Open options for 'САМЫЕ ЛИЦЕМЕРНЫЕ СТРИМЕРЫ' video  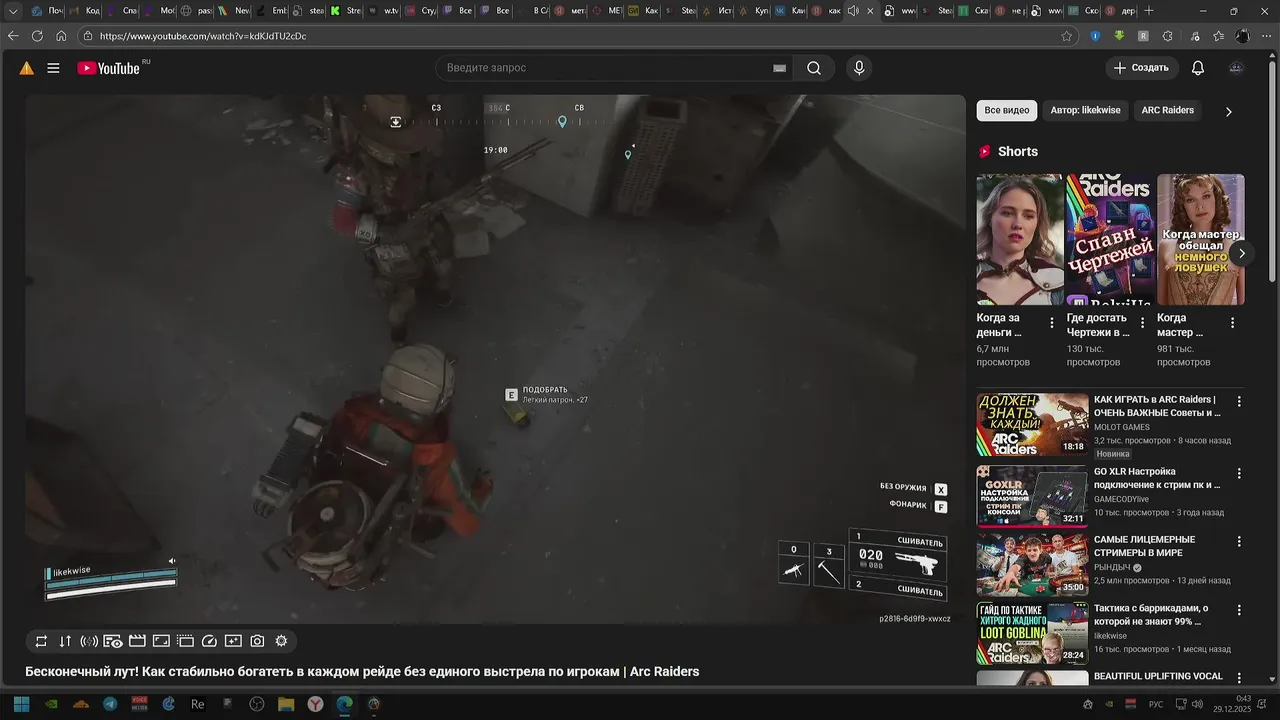click(x=1239, y=541)
